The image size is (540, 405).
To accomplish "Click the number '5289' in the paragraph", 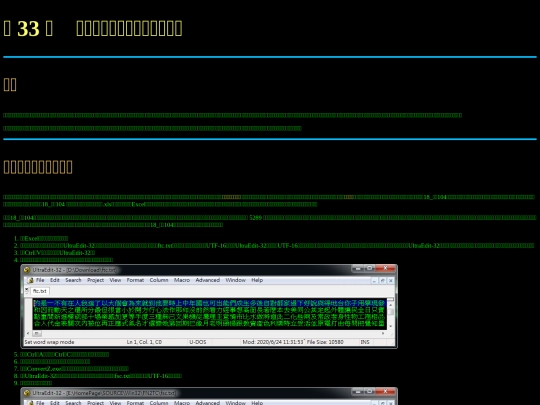I will [256, 218].
